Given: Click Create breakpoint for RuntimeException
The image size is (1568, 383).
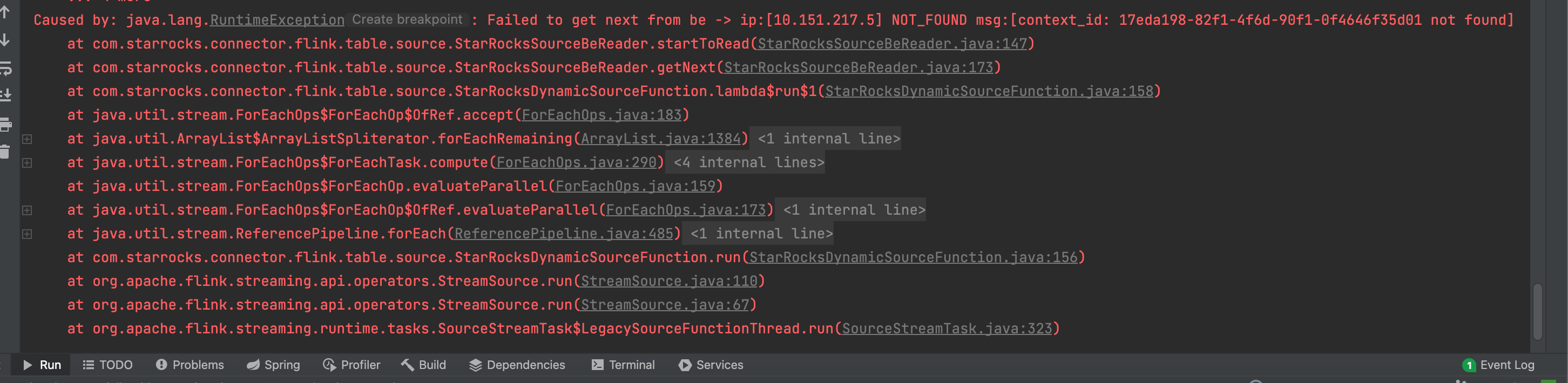Looking at the screenshot, I should pyautogui.click(x=407, y=19).
